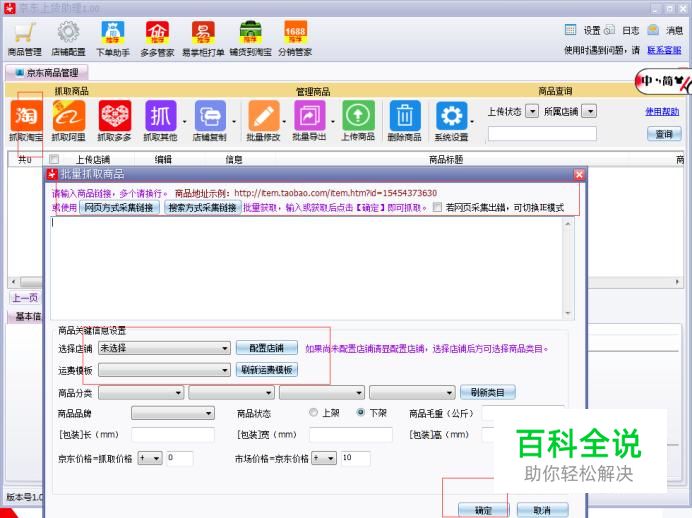Open 上传状态 dropdown
This screenshot has height=518, width=692.
click(x=533, y=111)
